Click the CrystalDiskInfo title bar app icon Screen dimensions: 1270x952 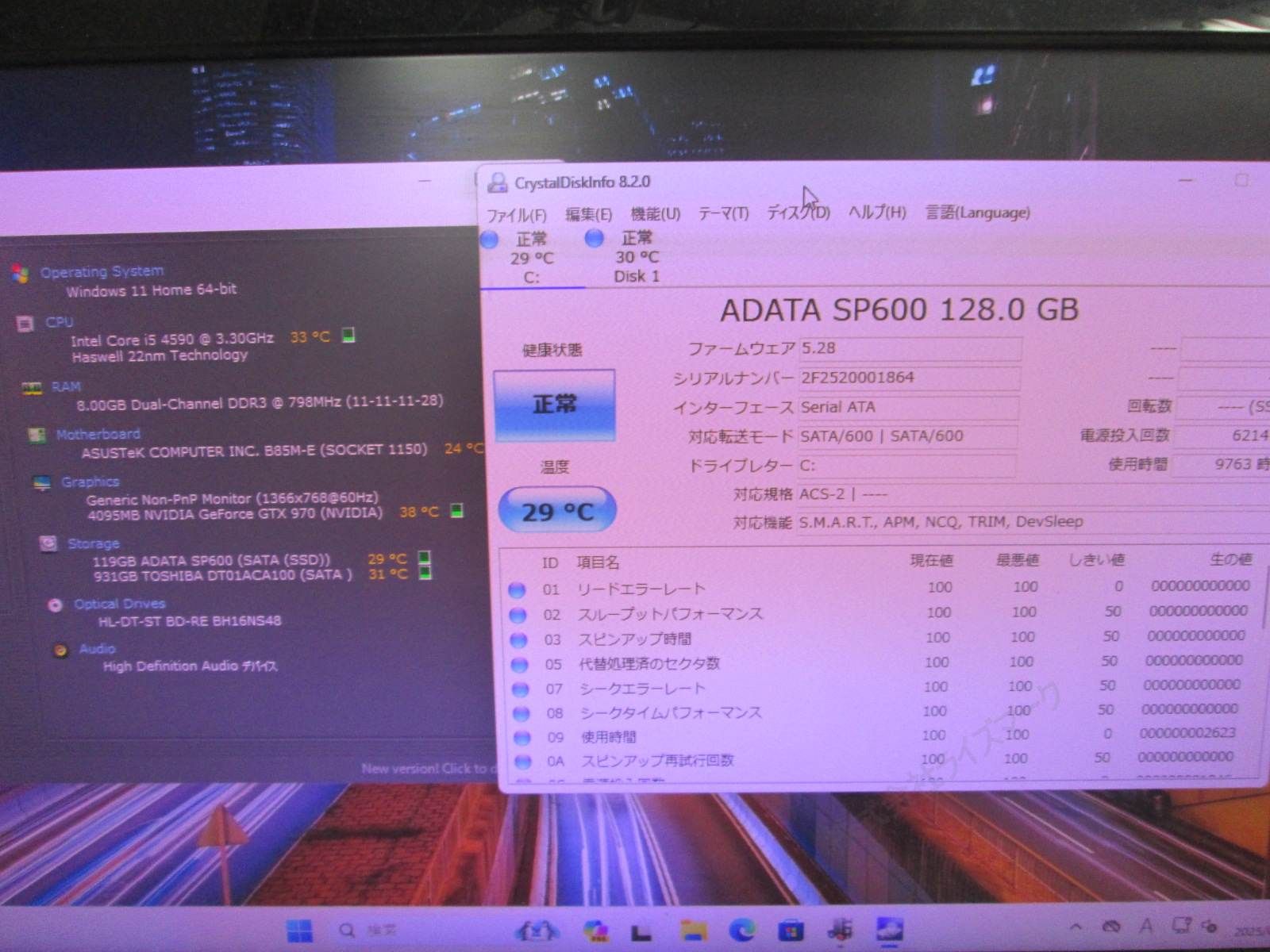(498, 183)
